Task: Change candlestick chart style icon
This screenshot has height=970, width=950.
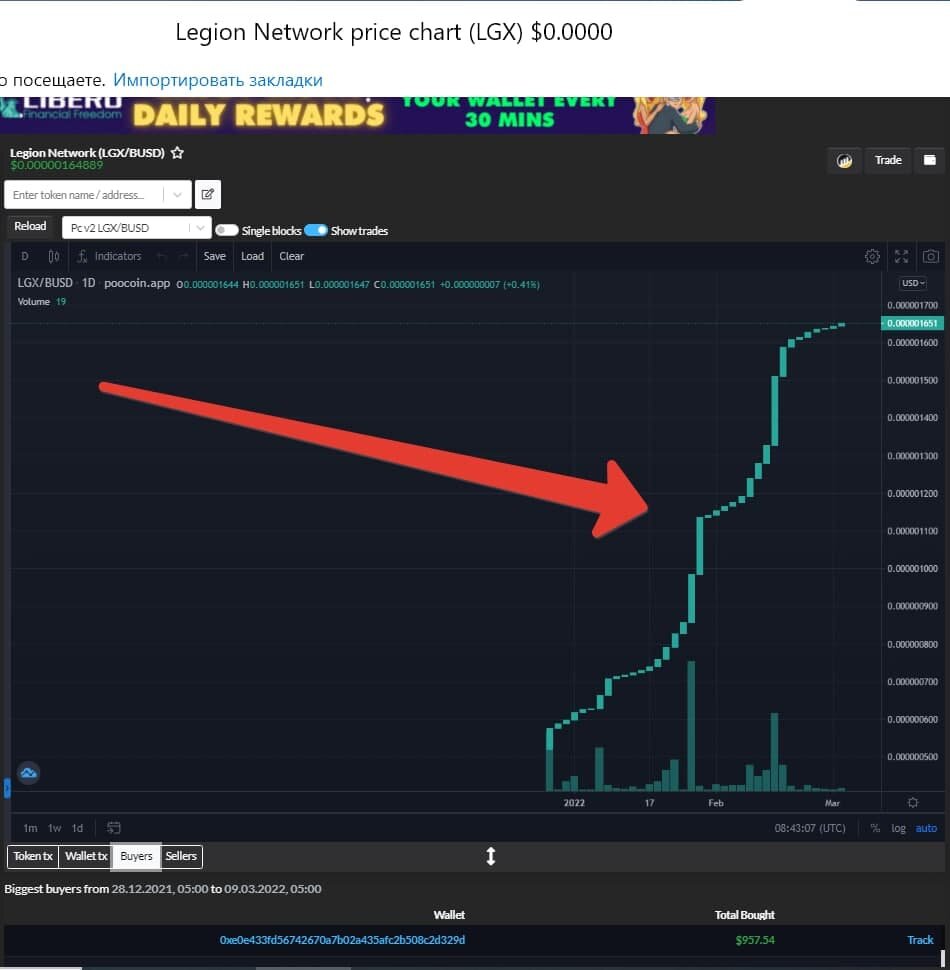Action: 54,256
